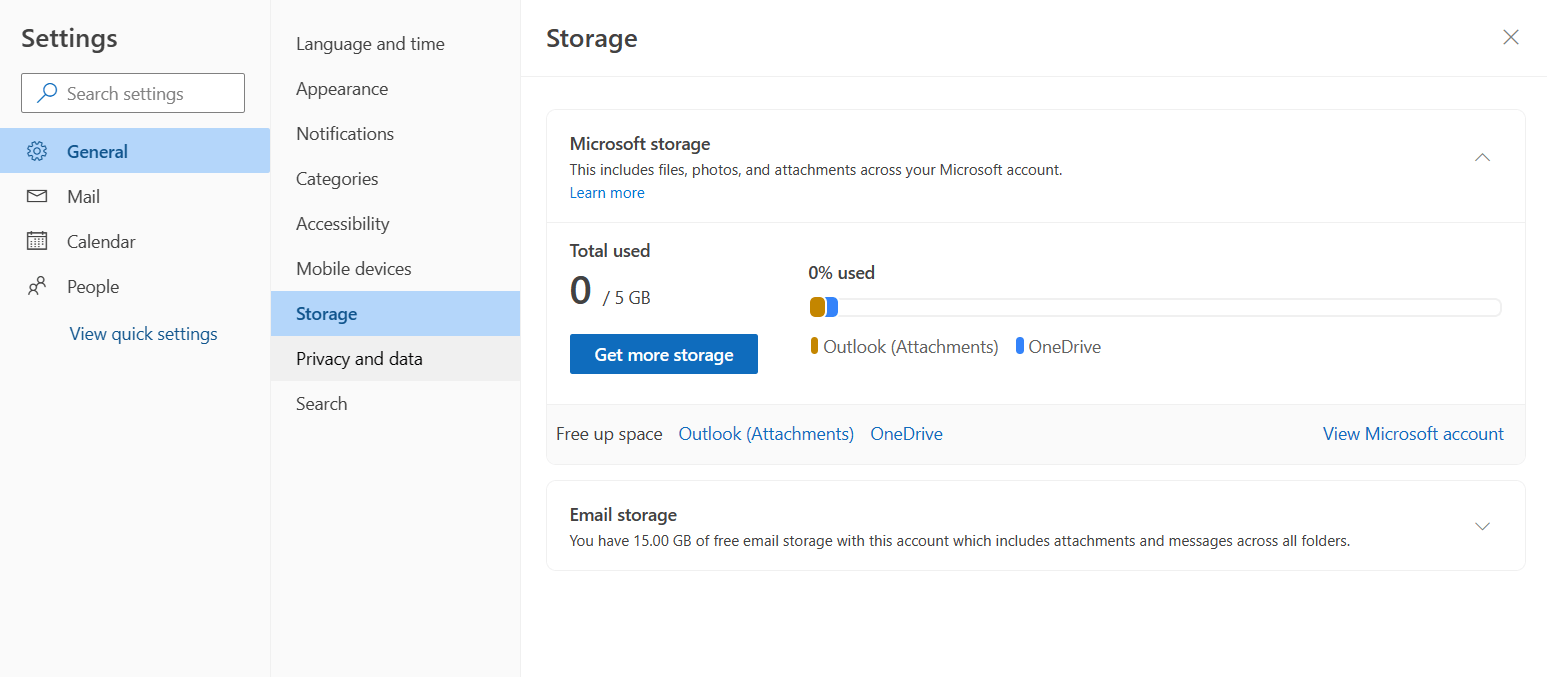Viewport: 1547px width, 677px height.
Task: Collapse the Microsoft storage section chevron
Action: click(1483, 157)
